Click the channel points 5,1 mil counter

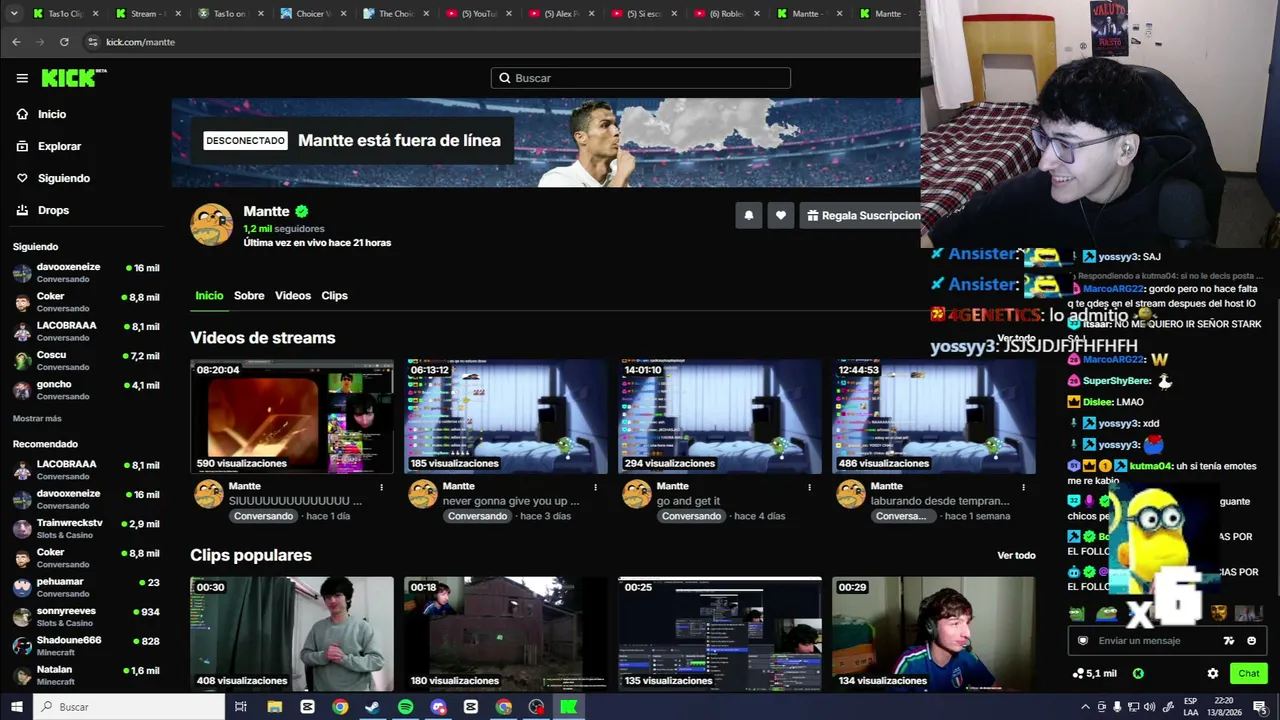coord(1094,674)
